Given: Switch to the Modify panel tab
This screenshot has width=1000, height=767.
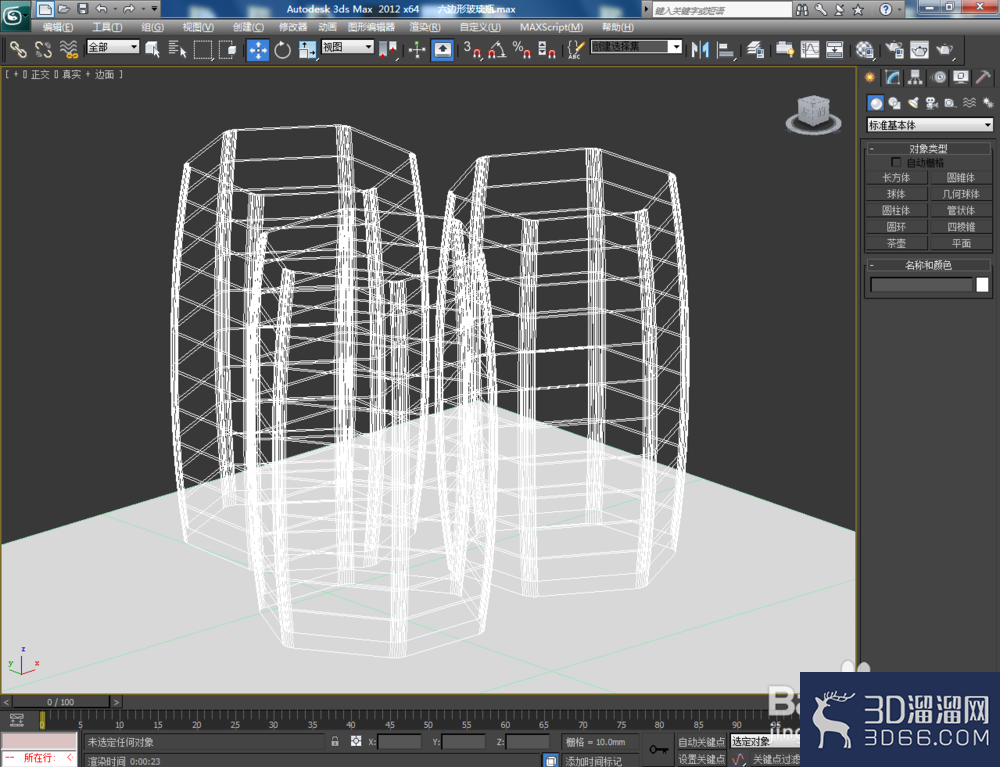Looking at the screenshot, I should click(892, 78).
